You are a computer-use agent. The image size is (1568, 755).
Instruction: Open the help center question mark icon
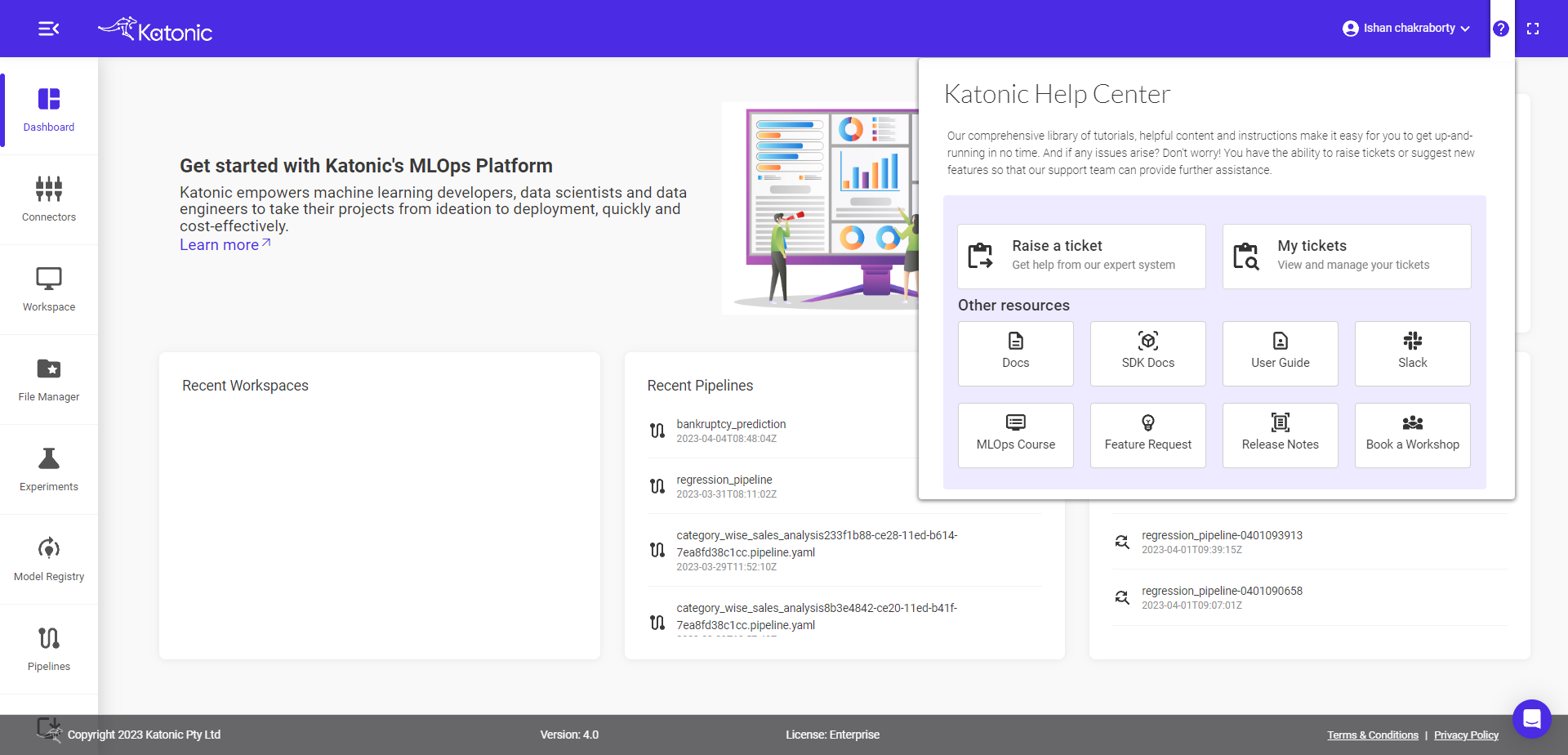pos(1501,29)
